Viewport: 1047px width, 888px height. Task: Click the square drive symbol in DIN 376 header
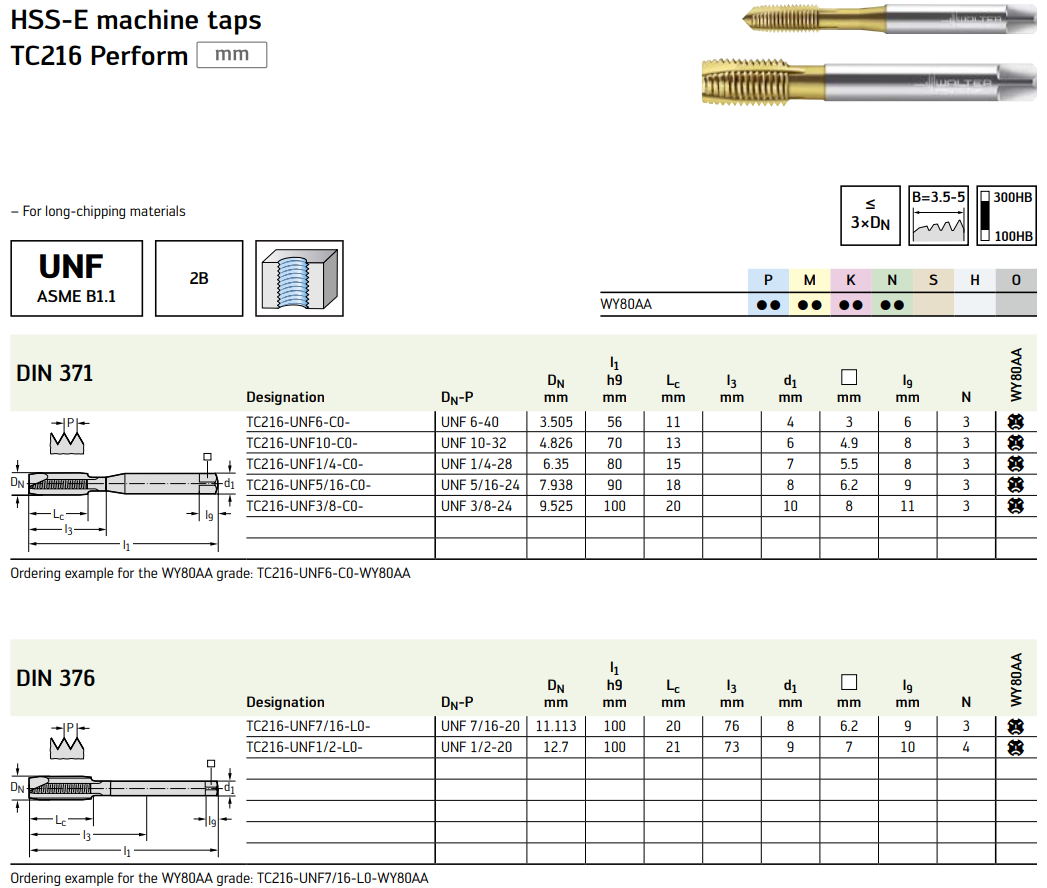tap(849, 682)
